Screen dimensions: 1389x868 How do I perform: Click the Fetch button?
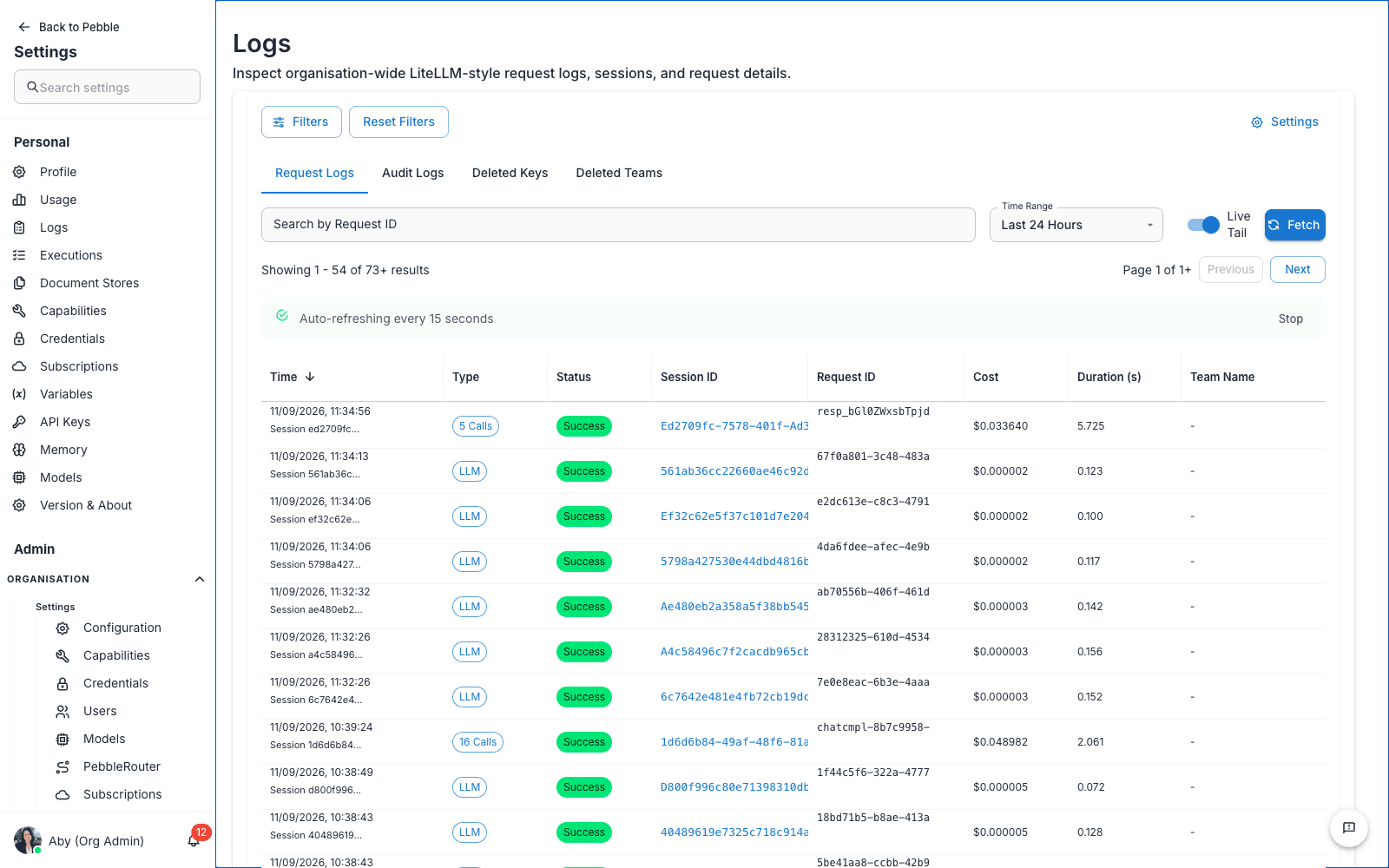click(1294, 225)
